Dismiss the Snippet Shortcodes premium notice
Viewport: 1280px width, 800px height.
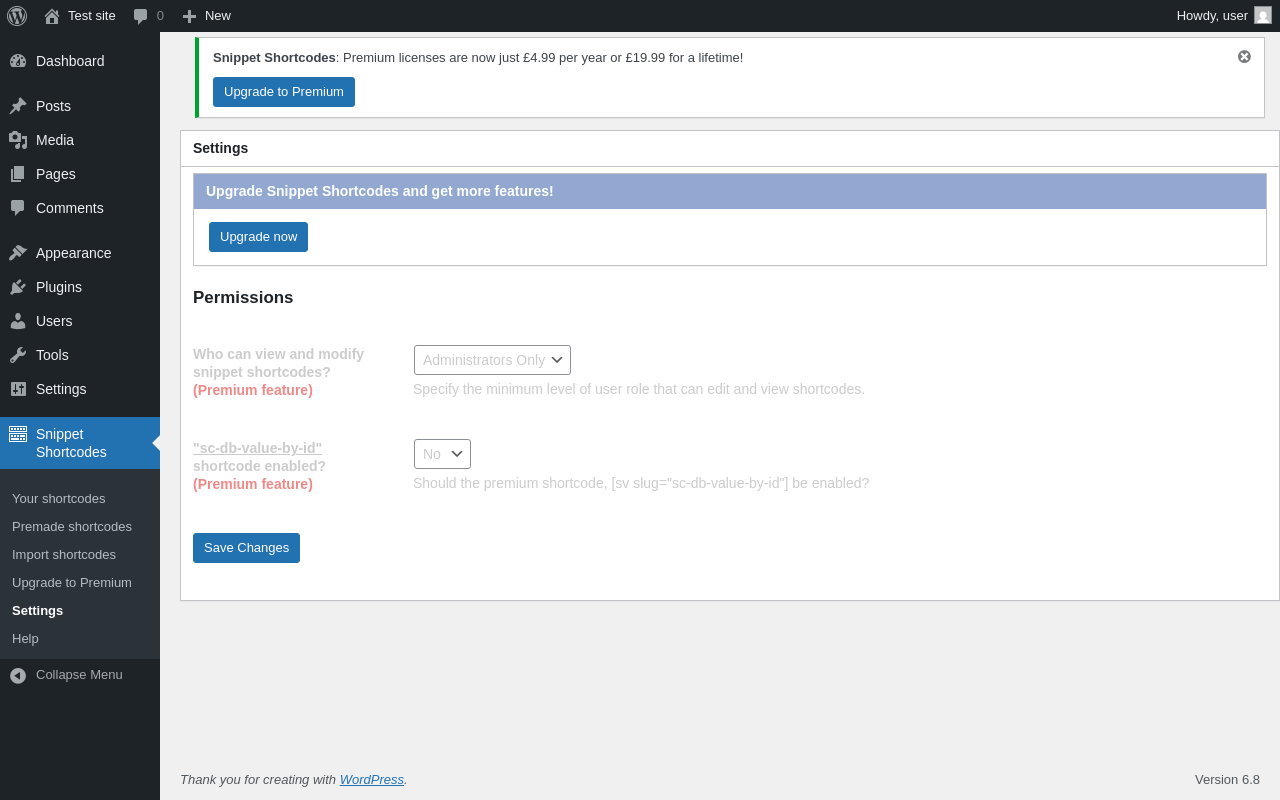click(1244, 57)
